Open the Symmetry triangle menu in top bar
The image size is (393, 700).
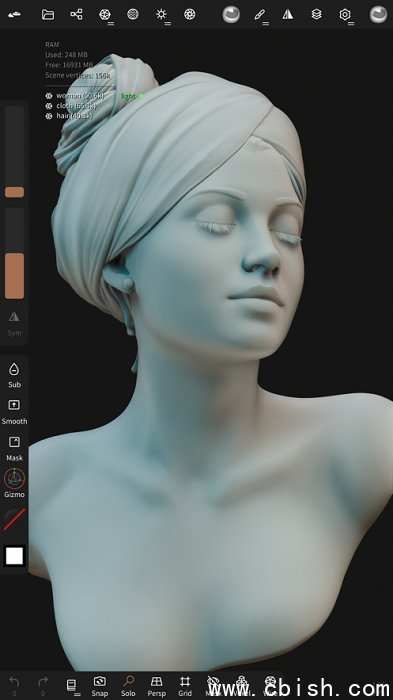click(288, 15)
